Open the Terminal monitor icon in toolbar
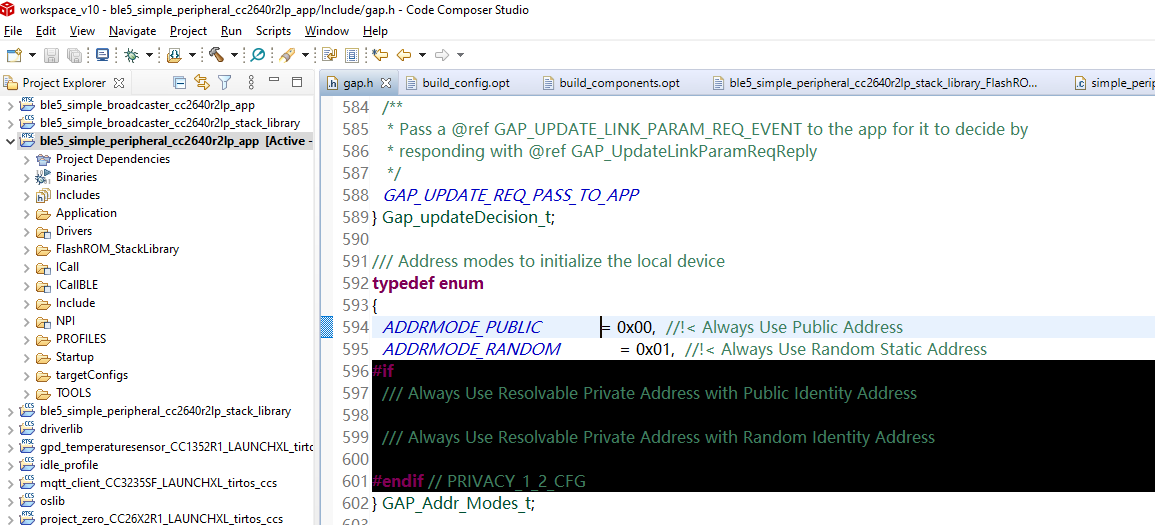Image resolution: width=1155 pixels, height=525 pixels. click(102, 55)
